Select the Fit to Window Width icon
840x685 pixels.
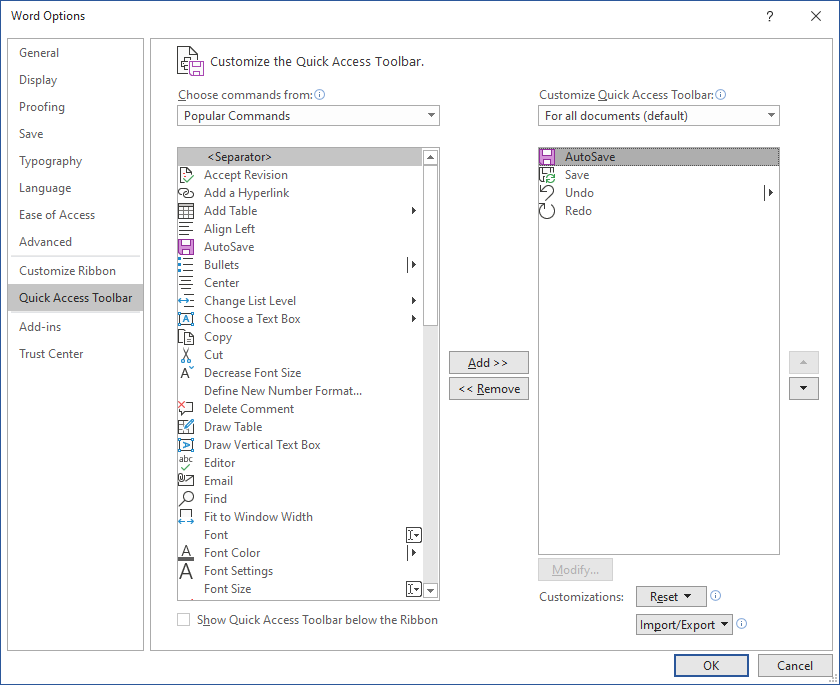coord(186,517)
